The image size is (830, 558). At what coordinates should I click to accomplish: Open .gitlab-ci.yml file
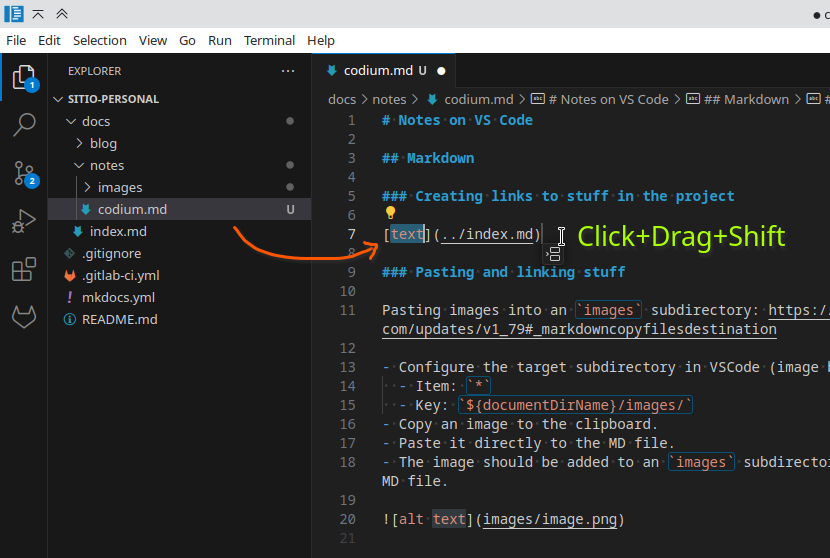pos(120,275)
